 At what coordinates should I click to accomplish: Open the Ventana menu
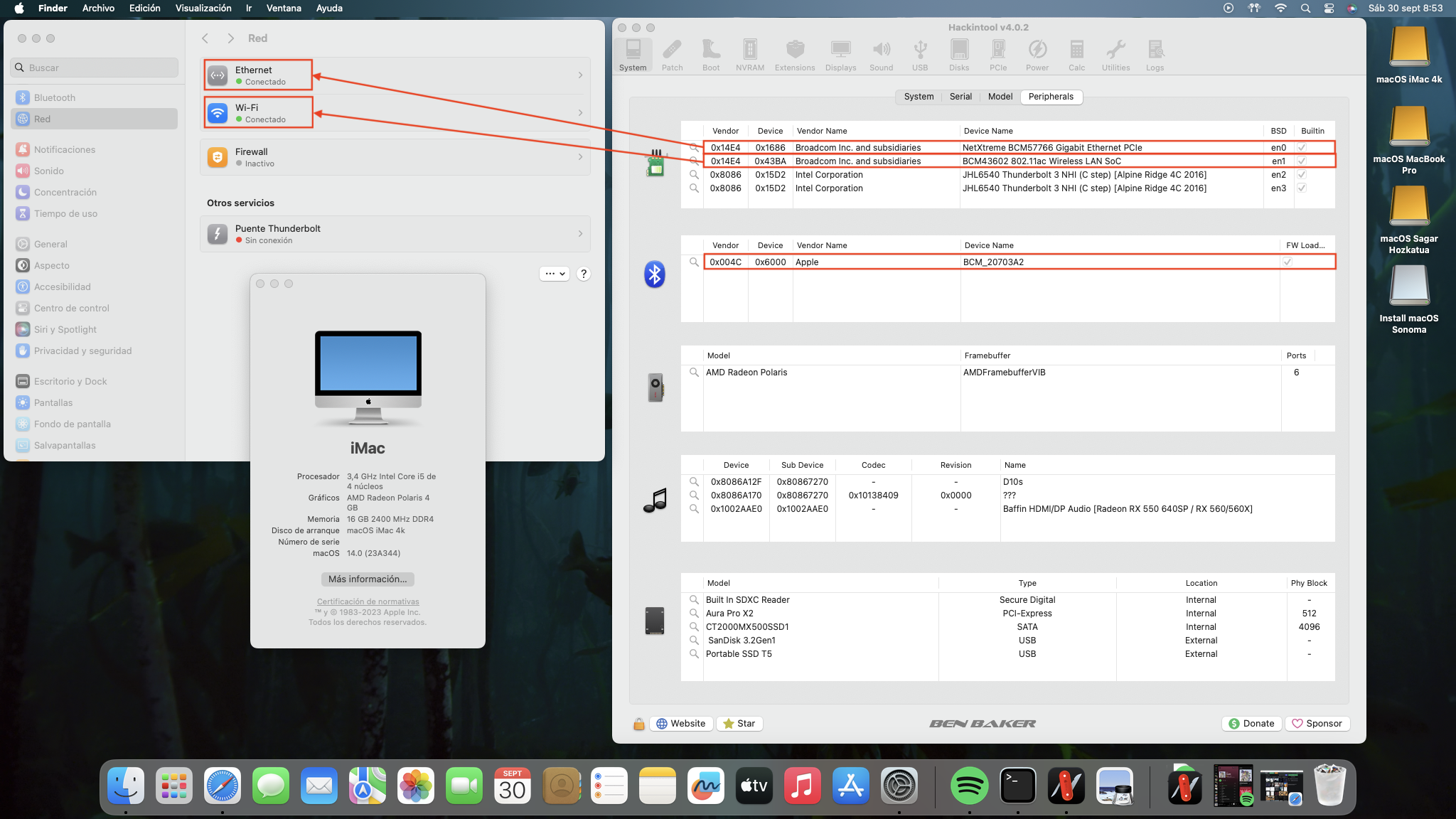tap(284, 9)
